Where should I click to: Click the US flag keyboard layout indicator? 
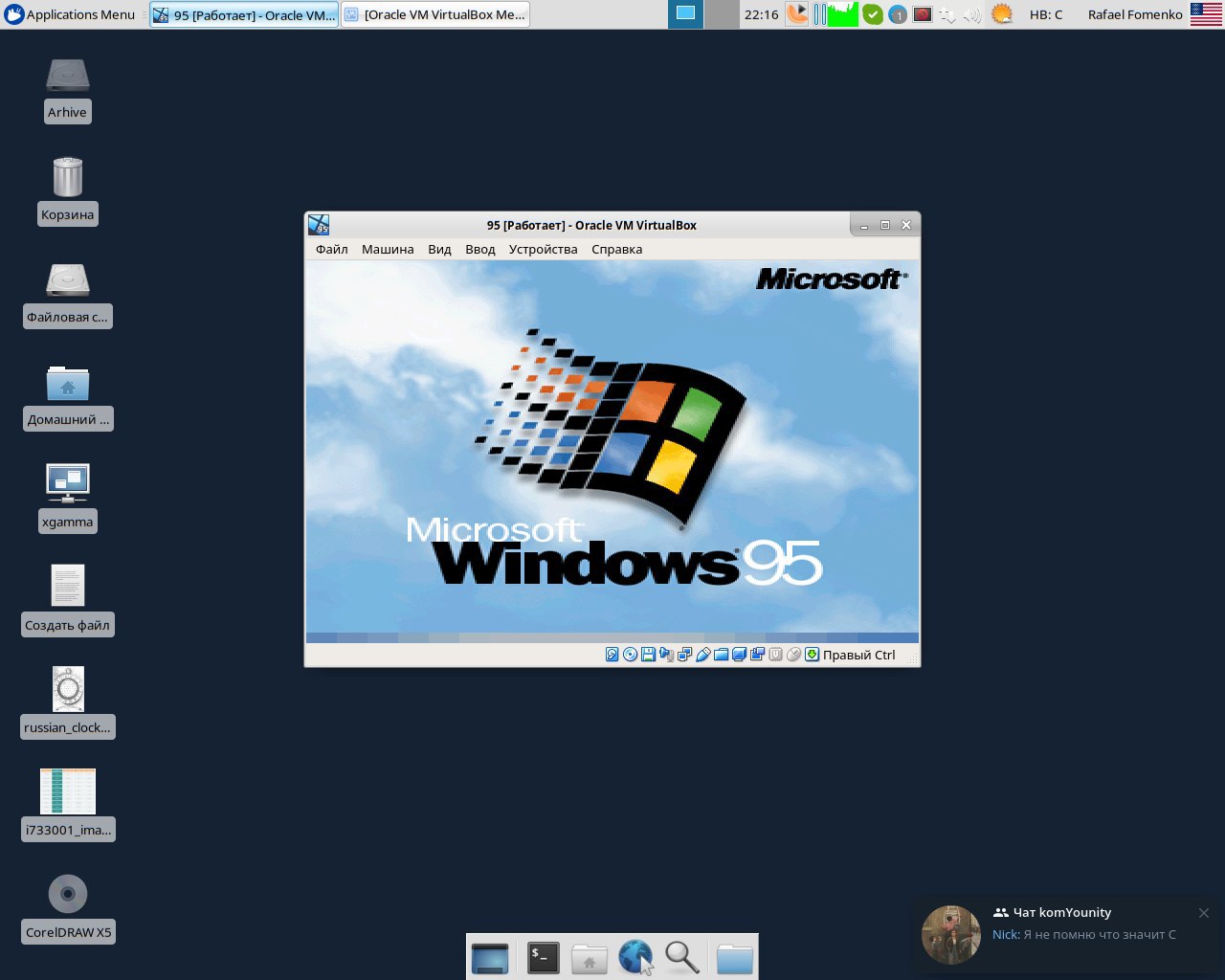(1206, 14)
